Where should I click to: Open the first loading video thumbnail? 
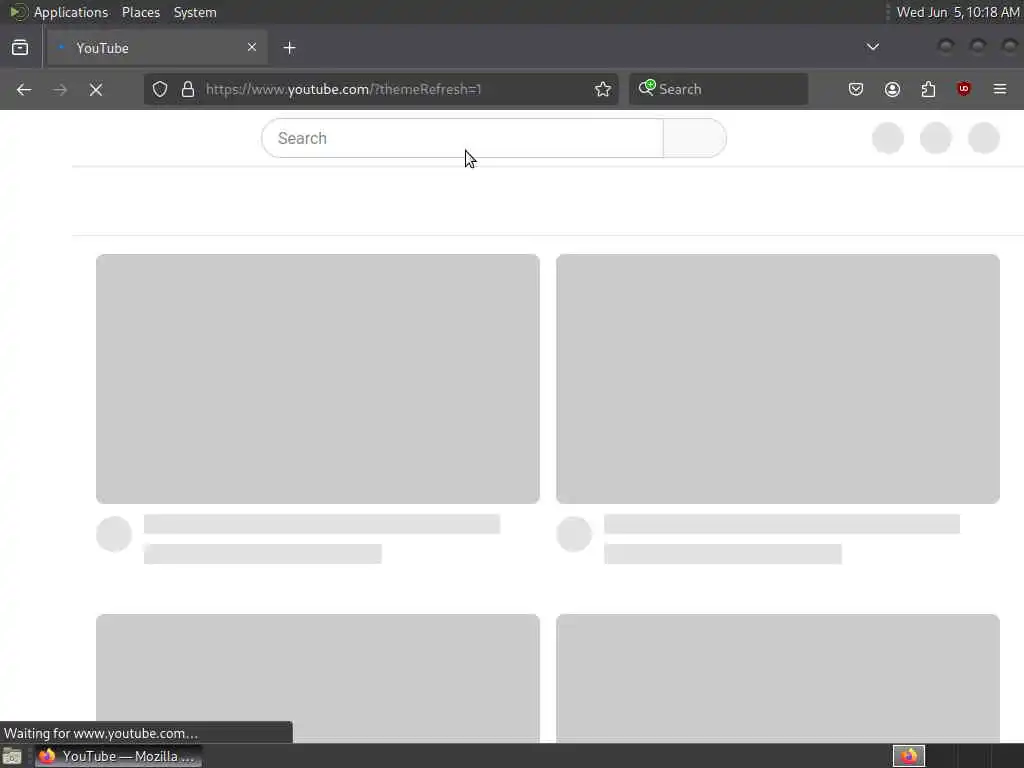(318, 379)
